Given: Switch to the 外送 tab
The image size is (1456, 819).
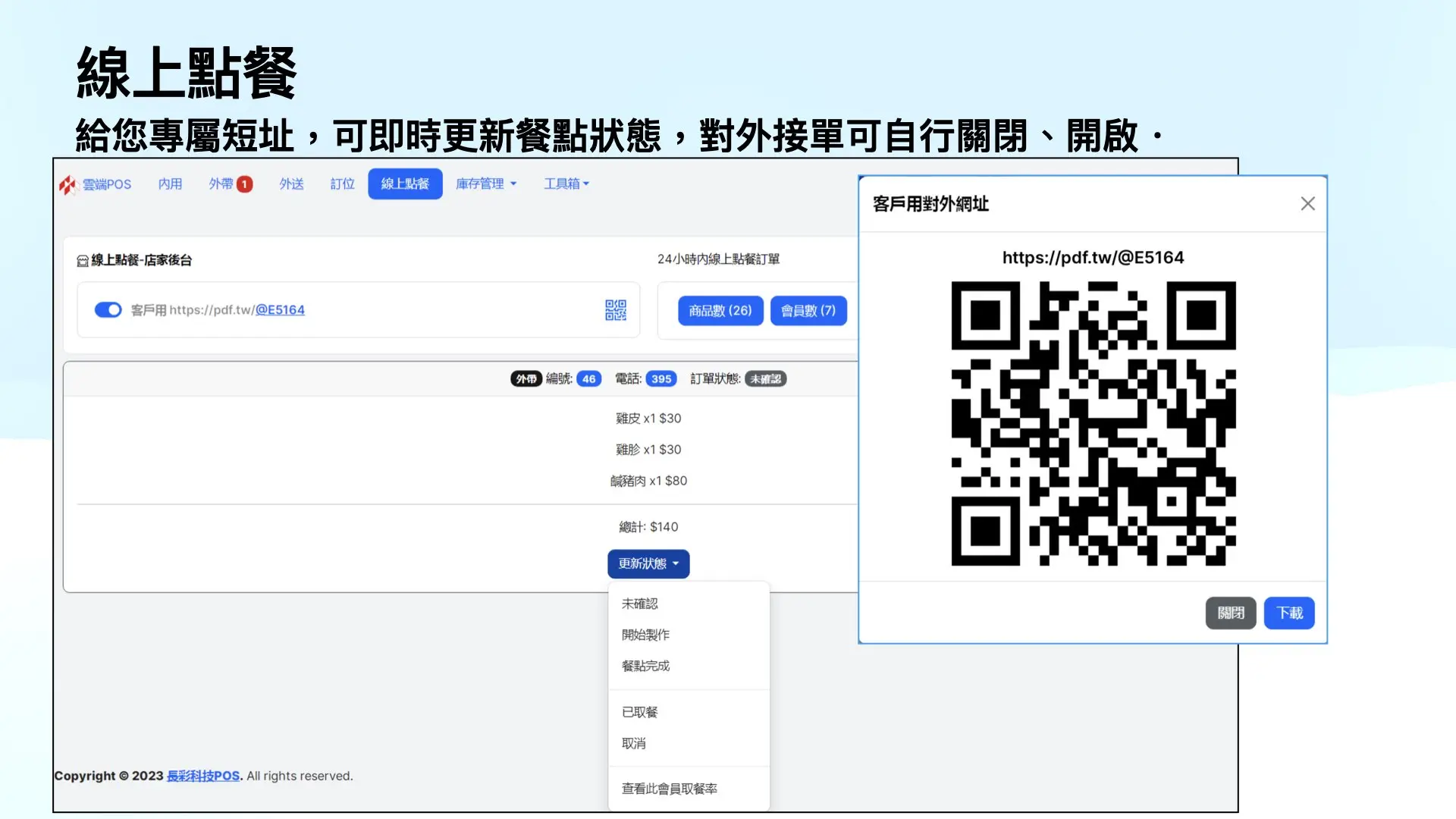Looking at the screenshot, I should pyautogui.click(x=291, y=184).
